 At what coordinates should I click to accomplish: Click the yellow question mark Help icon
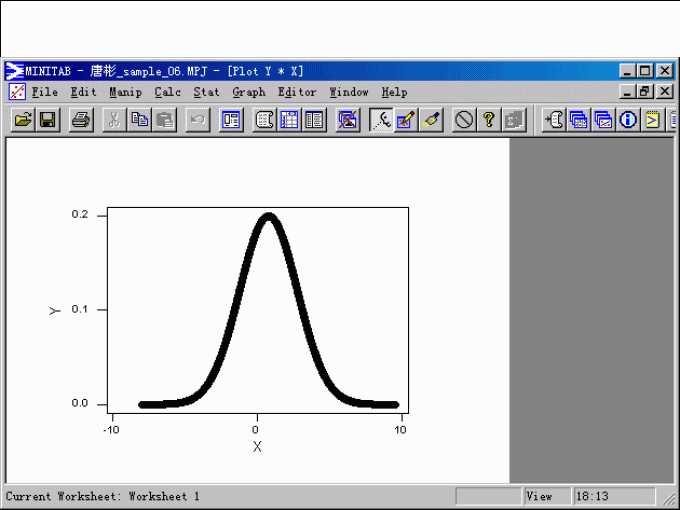click(488, 120)
